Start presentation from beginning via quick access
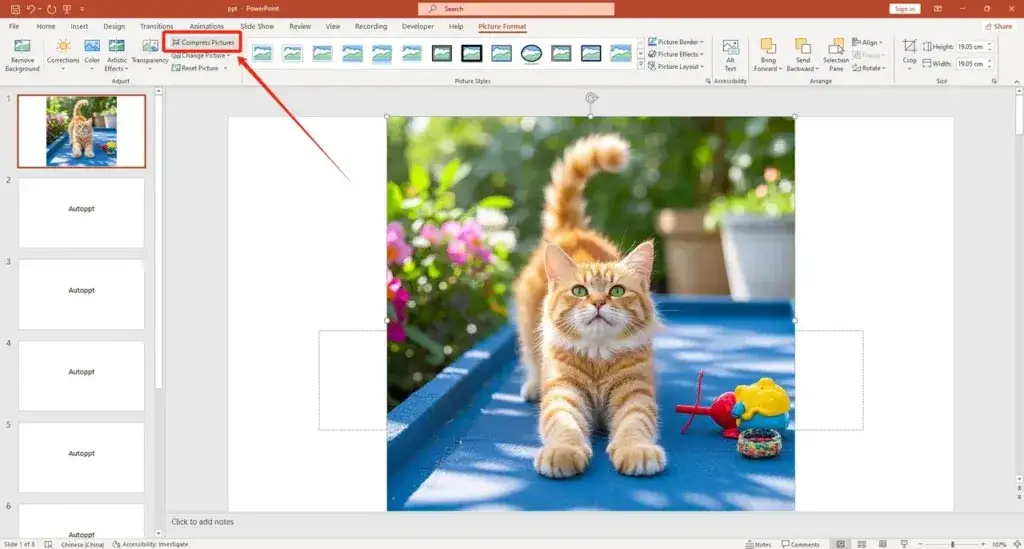Screen dimensions: 1024x549 point(67,9)
